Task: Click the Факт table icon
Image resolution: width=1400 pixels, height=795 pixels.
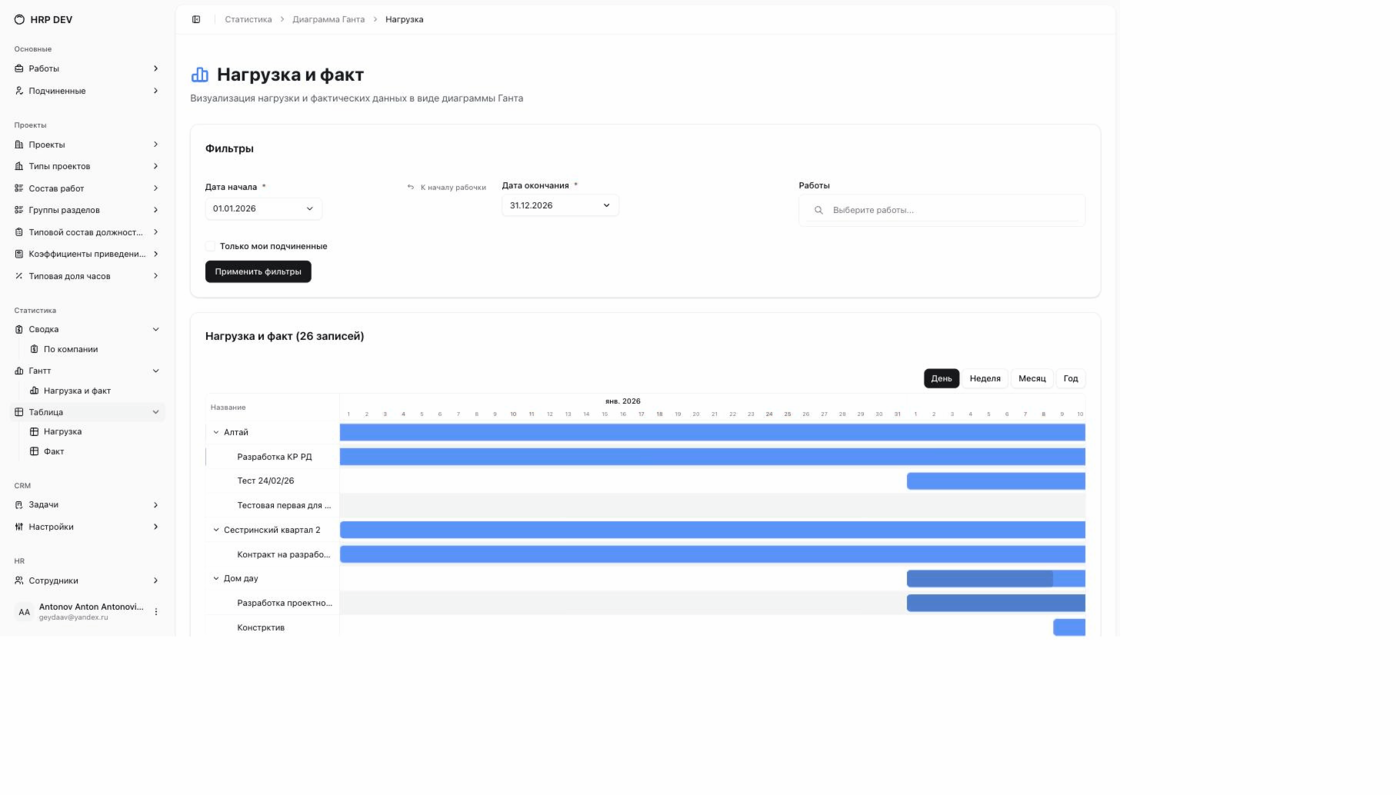Action: point(34,452)
